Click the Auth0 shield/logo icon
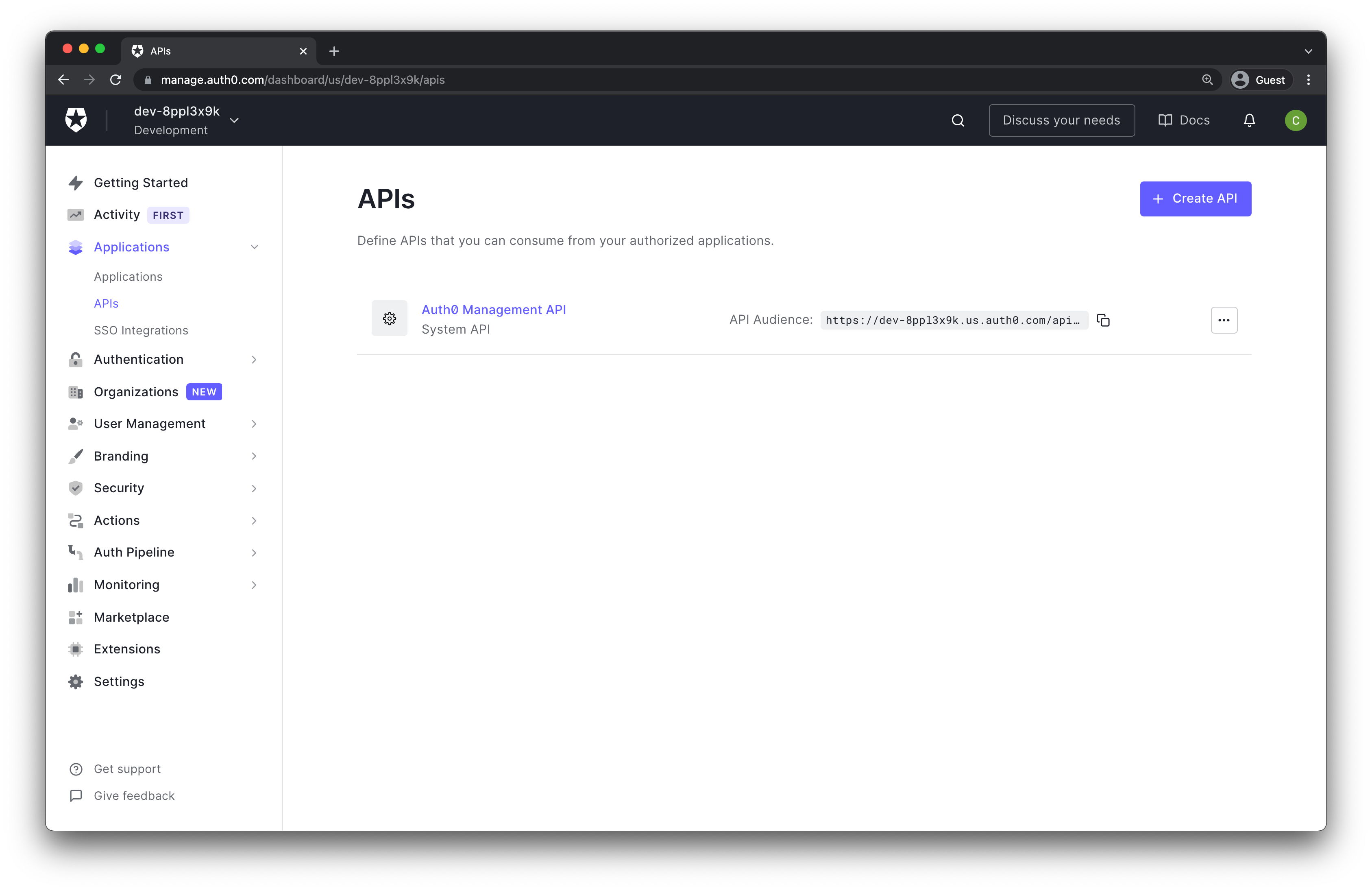This screenshot has width=1372, height=891. pyautogui.click(x=76, y=120)
